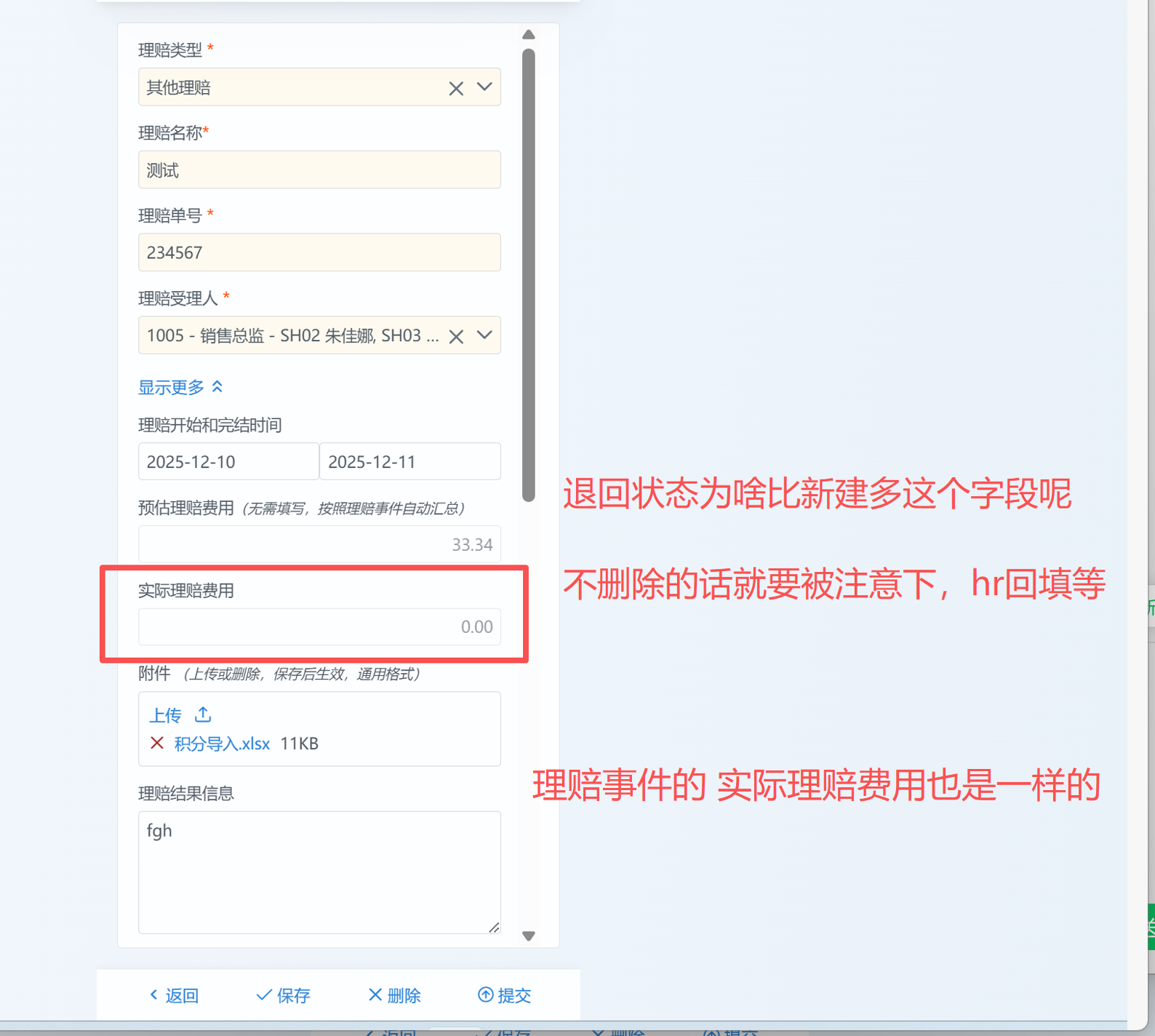The height and width of the screenshot is (1036, 1155).
Task: Remove the 积分导入.xlsx attachment with red X
Action: tap(156, 743)
